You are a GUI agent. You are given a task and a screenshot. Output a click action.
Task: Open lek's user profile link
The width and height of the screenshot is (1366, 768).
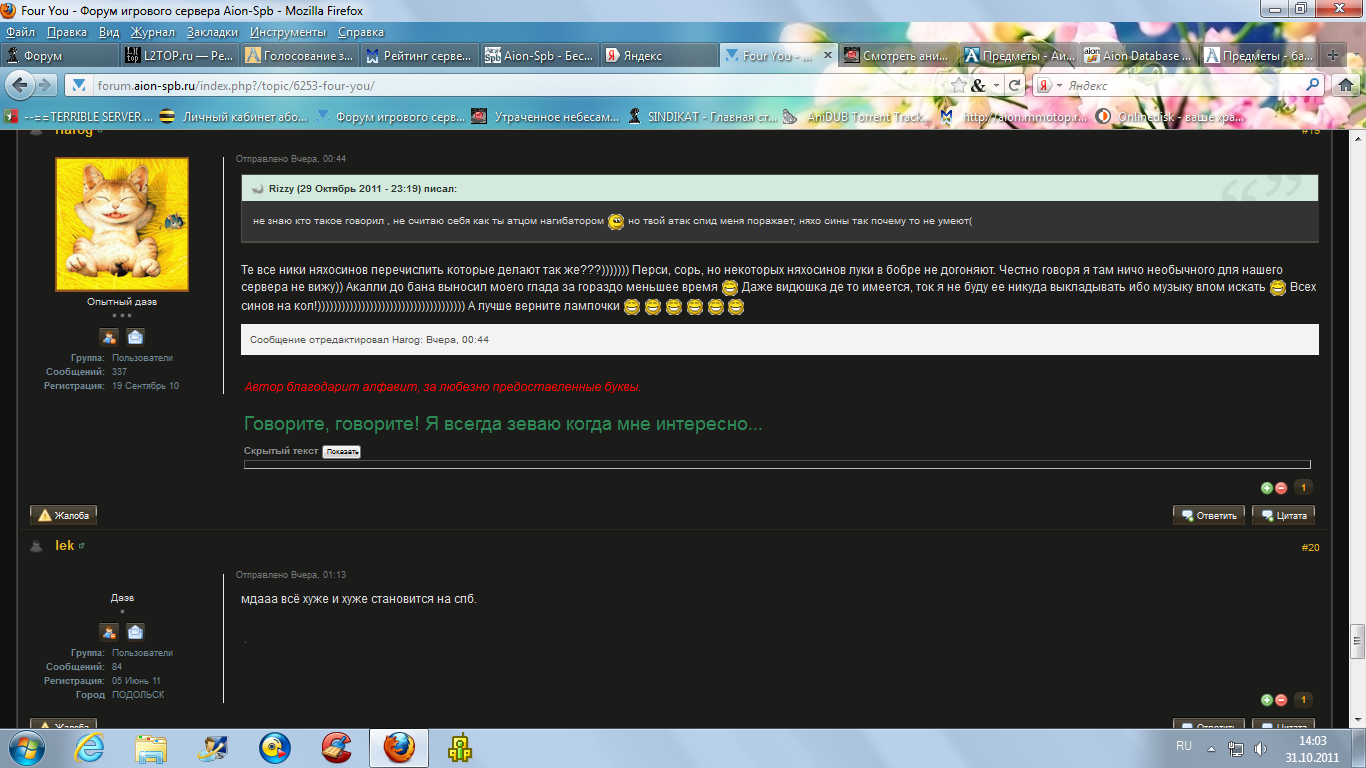click(x=64, y=546)
